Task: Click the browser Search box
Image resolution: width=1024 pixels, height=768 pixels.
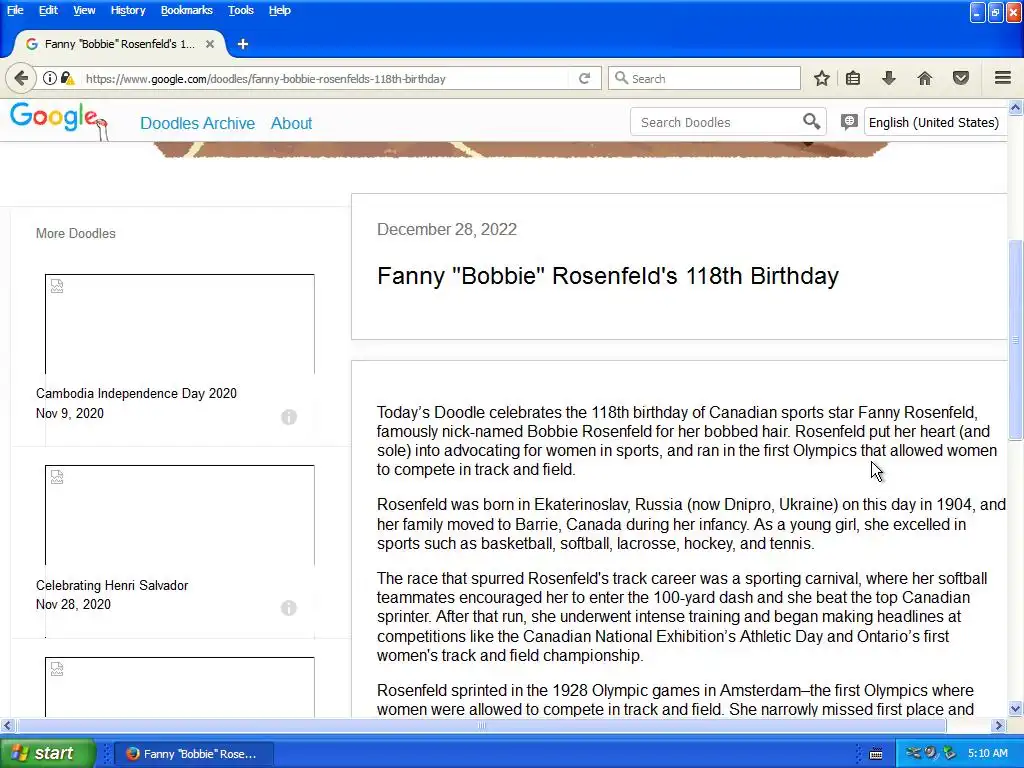Action: pyautogui.click(x=704, y=78)
